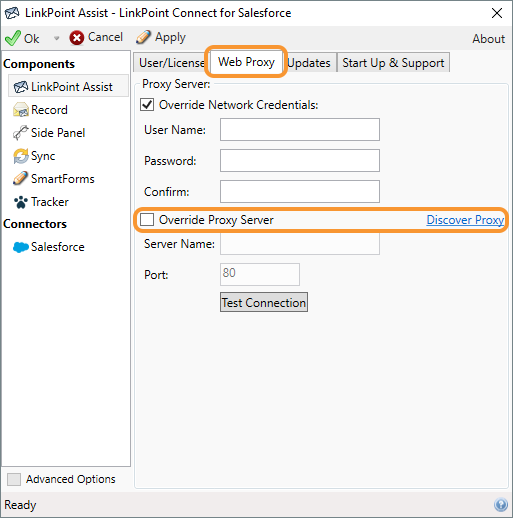Open the Start Up & Support tab
Image resolution: width=513 pixels, height=518 pixels.
coord(393,63)
